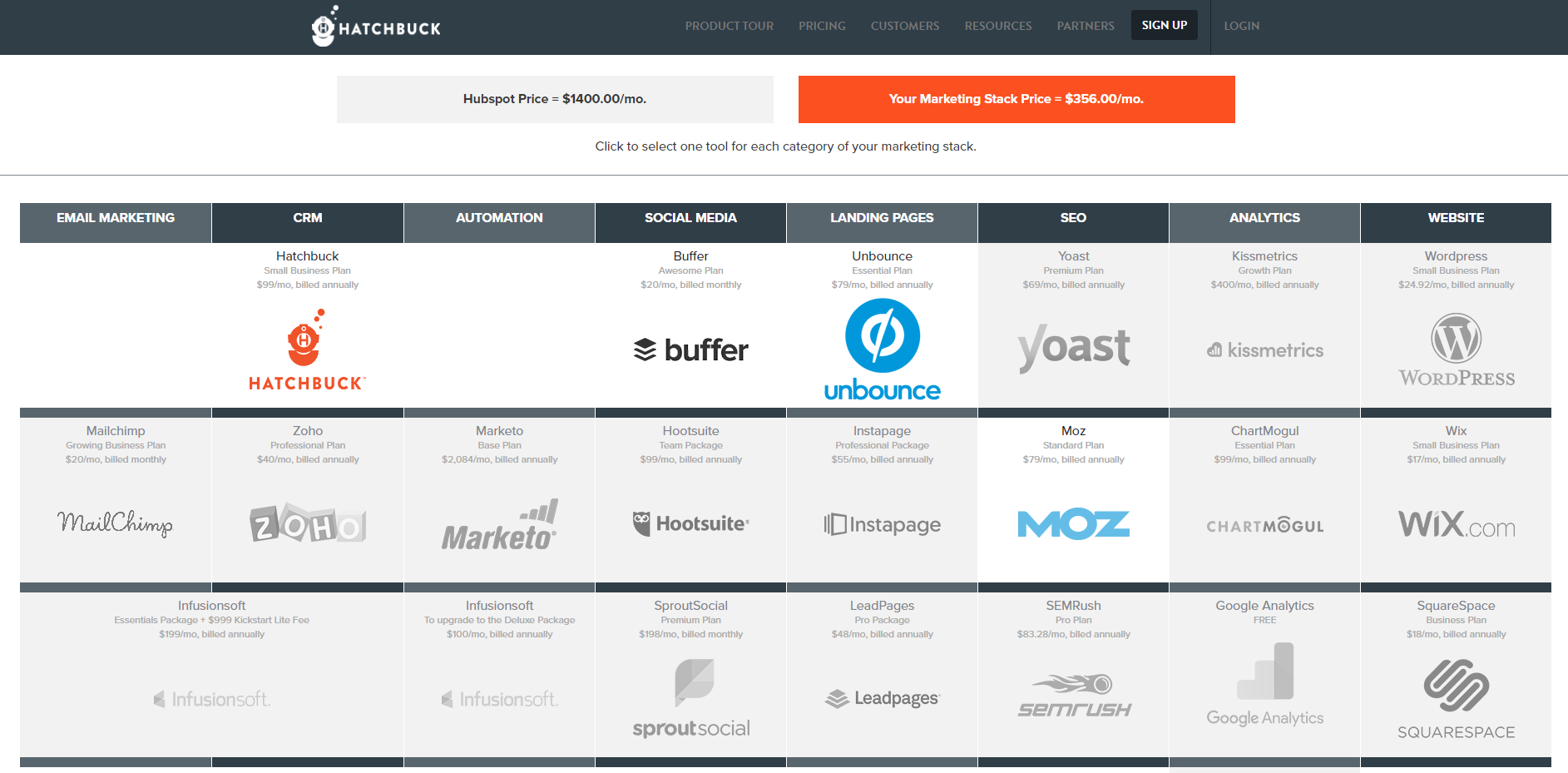This screenshot has width=1568, height=773.
Task: Click the Social Media column header
Action: (690, 222)
